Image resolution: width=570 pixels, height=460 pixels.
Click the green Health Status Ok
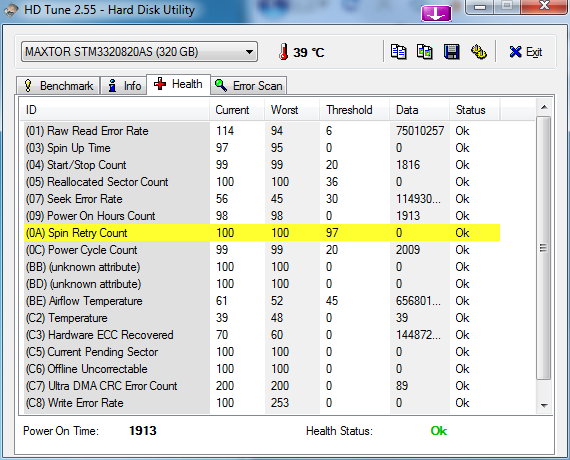click(x=439, y=431)
